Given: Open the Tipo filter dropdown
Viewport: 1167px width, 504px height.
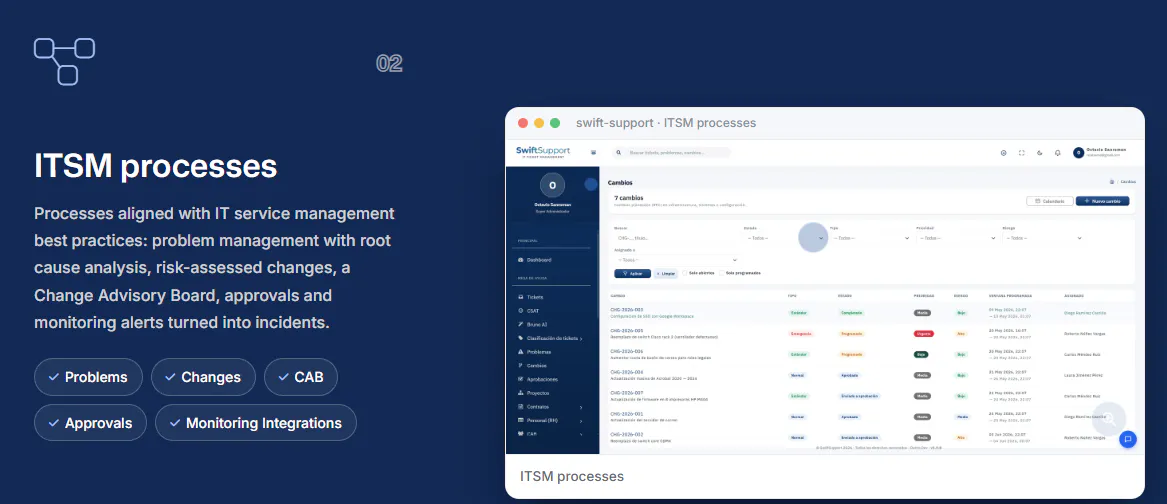Looking at the screenshot, I should [871, 238].
